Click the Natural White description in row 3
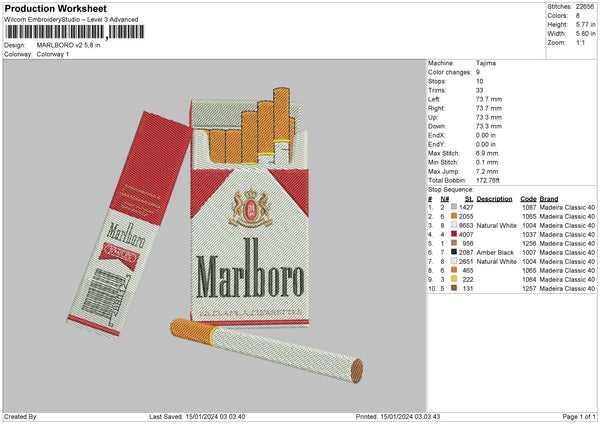This screenshot has height=424, width=600. tap(496, 225)
